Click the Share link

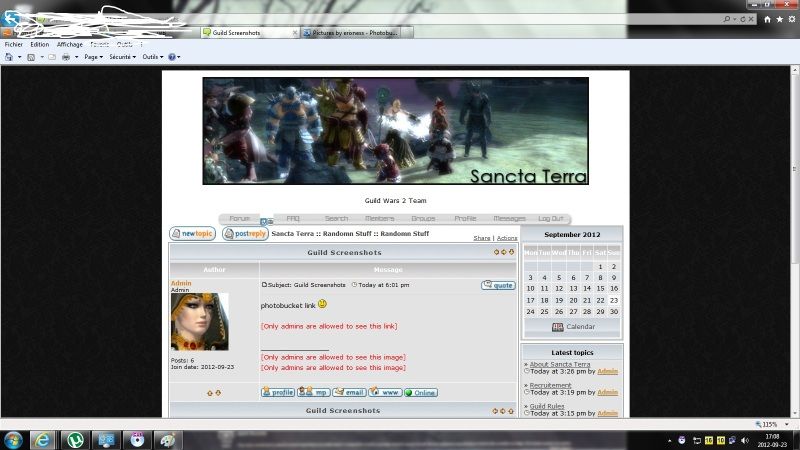[x=482, y=238]
